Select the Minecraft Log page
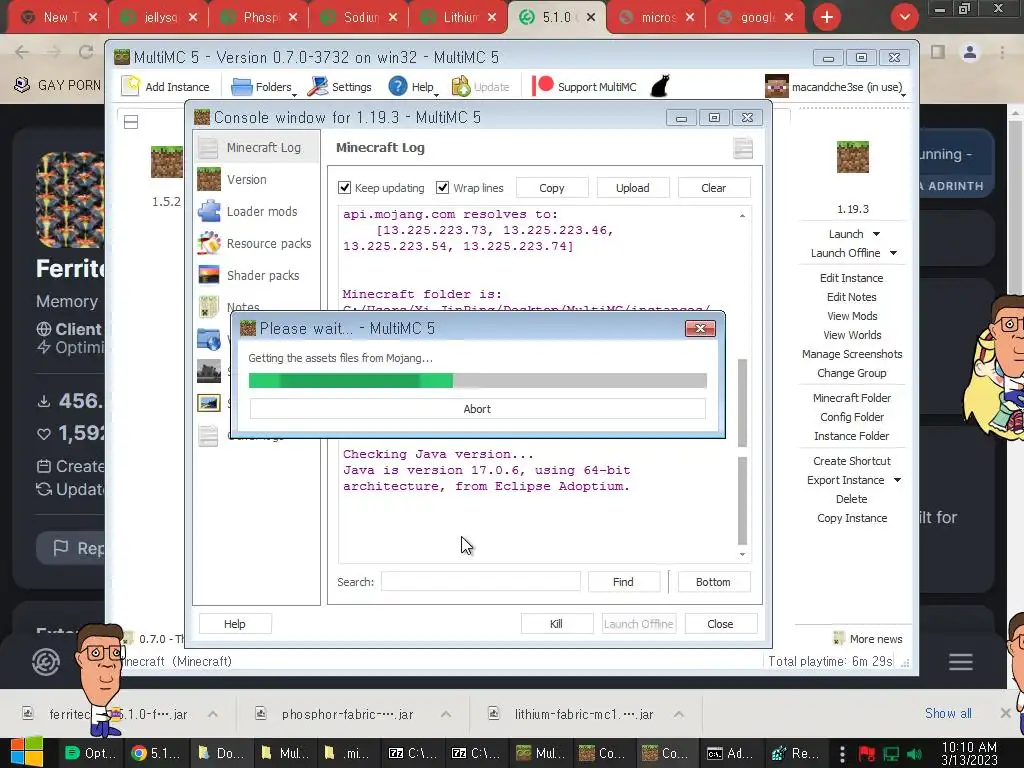 pyautogui.click(x=257, y=148)
